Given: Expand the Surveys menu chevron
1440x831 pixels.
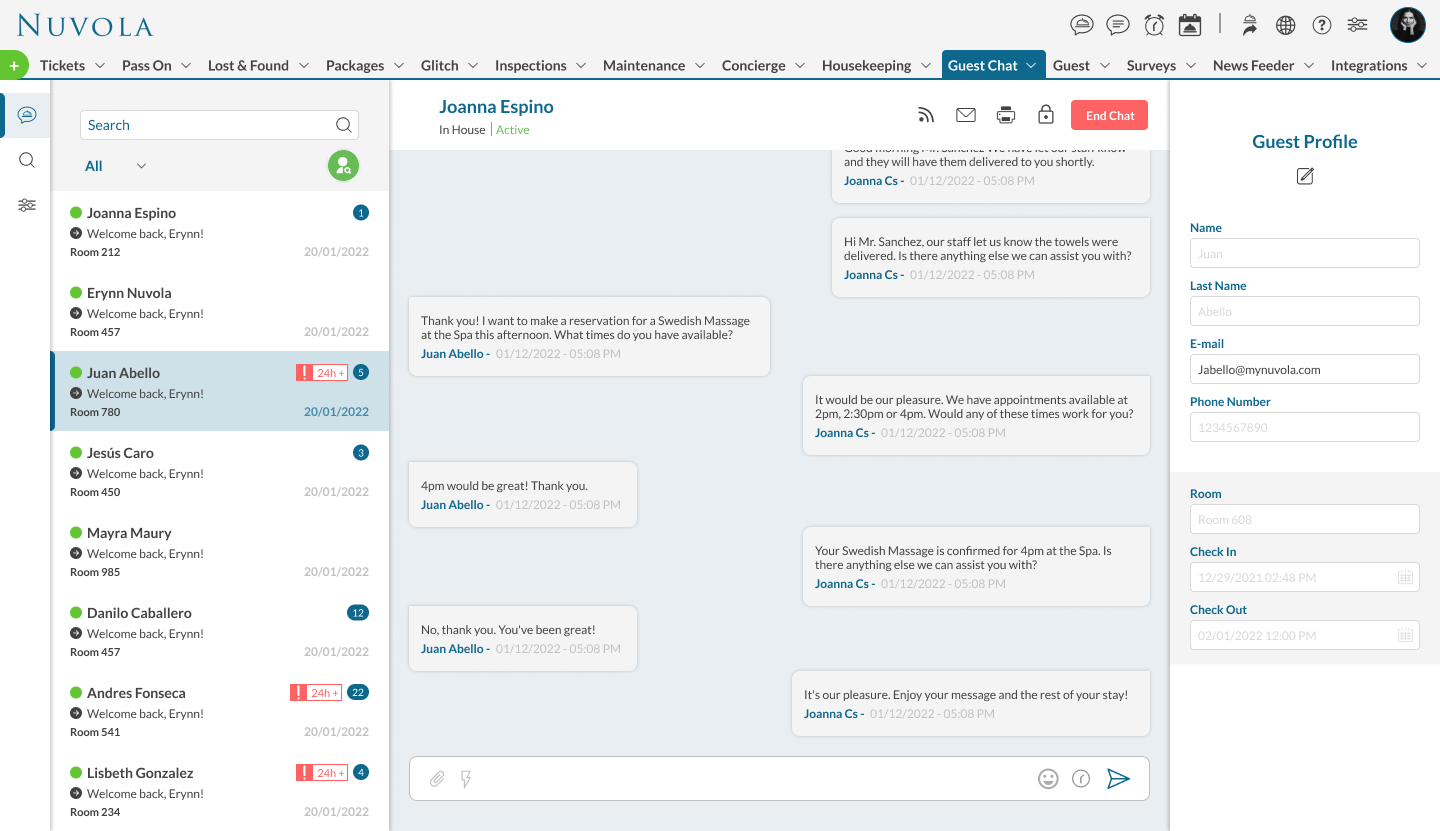Looking at the screenshot, I should click(x=1192, y=66).
